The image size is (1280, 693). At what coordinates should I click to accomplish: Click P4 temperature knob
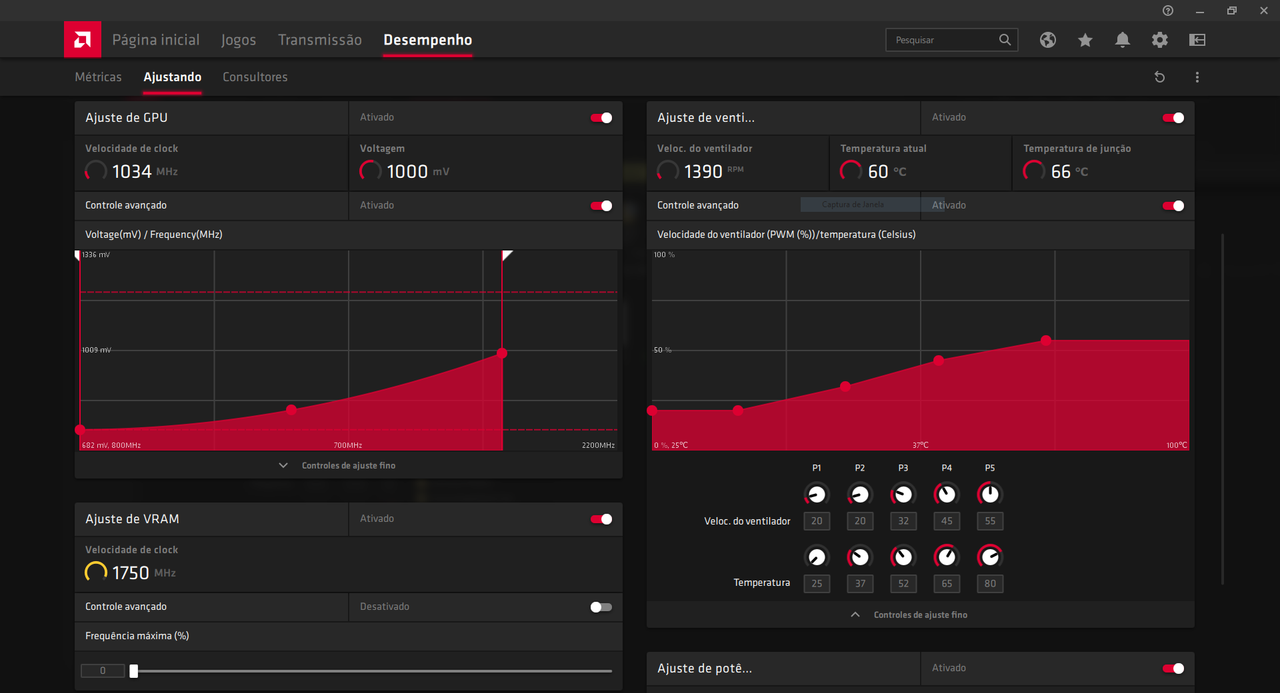pos(946,556)
